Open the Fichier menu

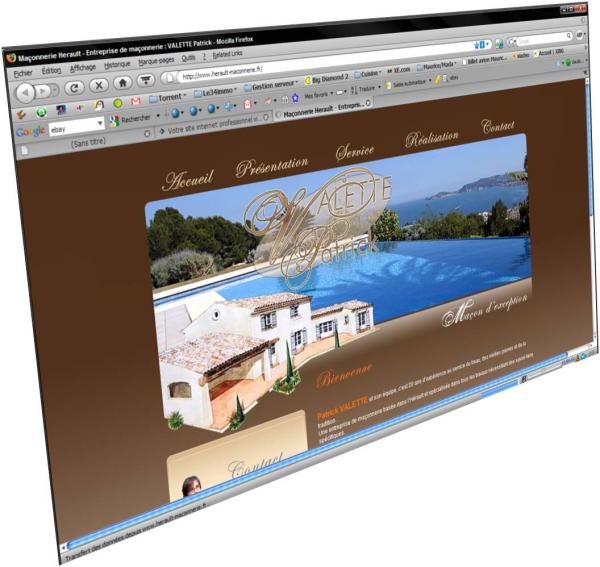tap(23, 73)
